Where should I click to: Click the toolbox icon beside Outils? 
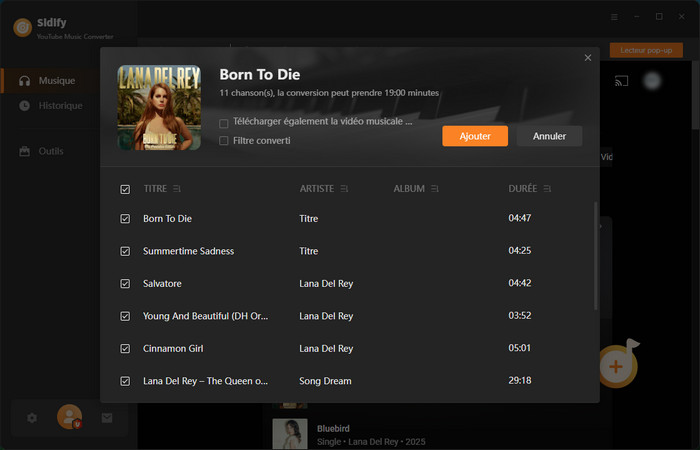click(24, 151)
